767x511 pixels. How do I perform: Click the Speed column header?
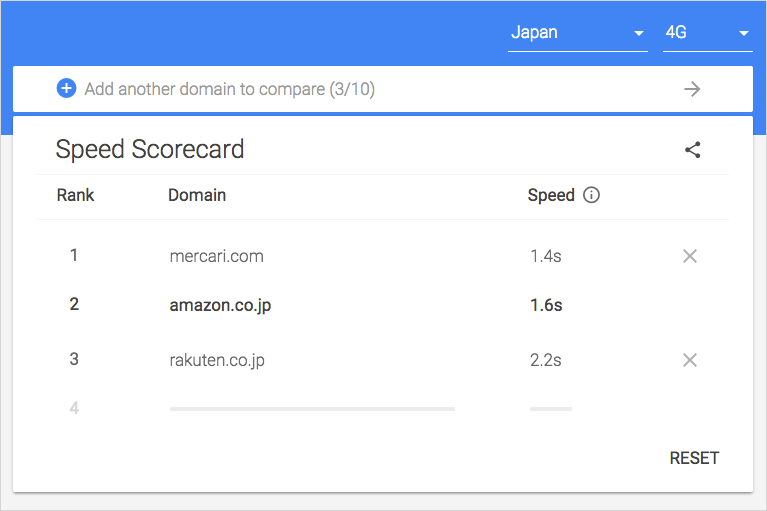[551, 195]
